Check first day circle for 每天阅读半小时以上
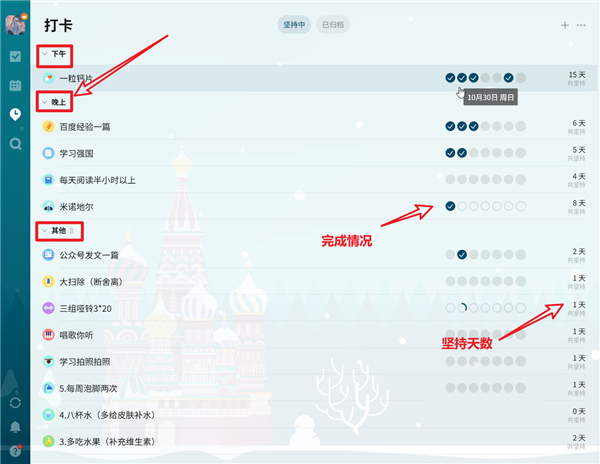This screenshot has height=464, width=600. tap(450, 179)
